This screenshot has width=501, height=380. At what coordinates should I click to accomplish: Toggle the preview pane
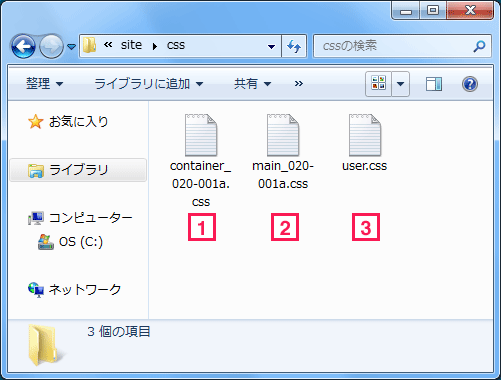pyautogui.click(x=434, y=84)
